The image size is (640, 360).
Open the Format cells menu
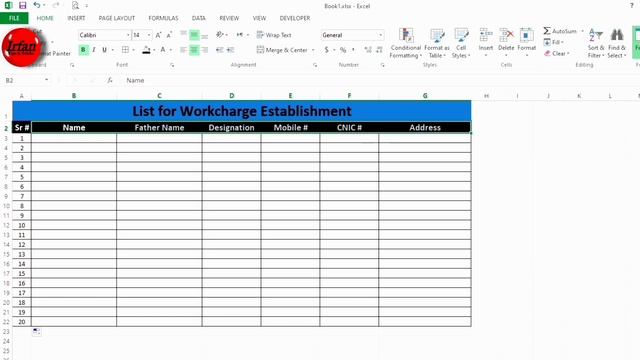click(527, 42)
